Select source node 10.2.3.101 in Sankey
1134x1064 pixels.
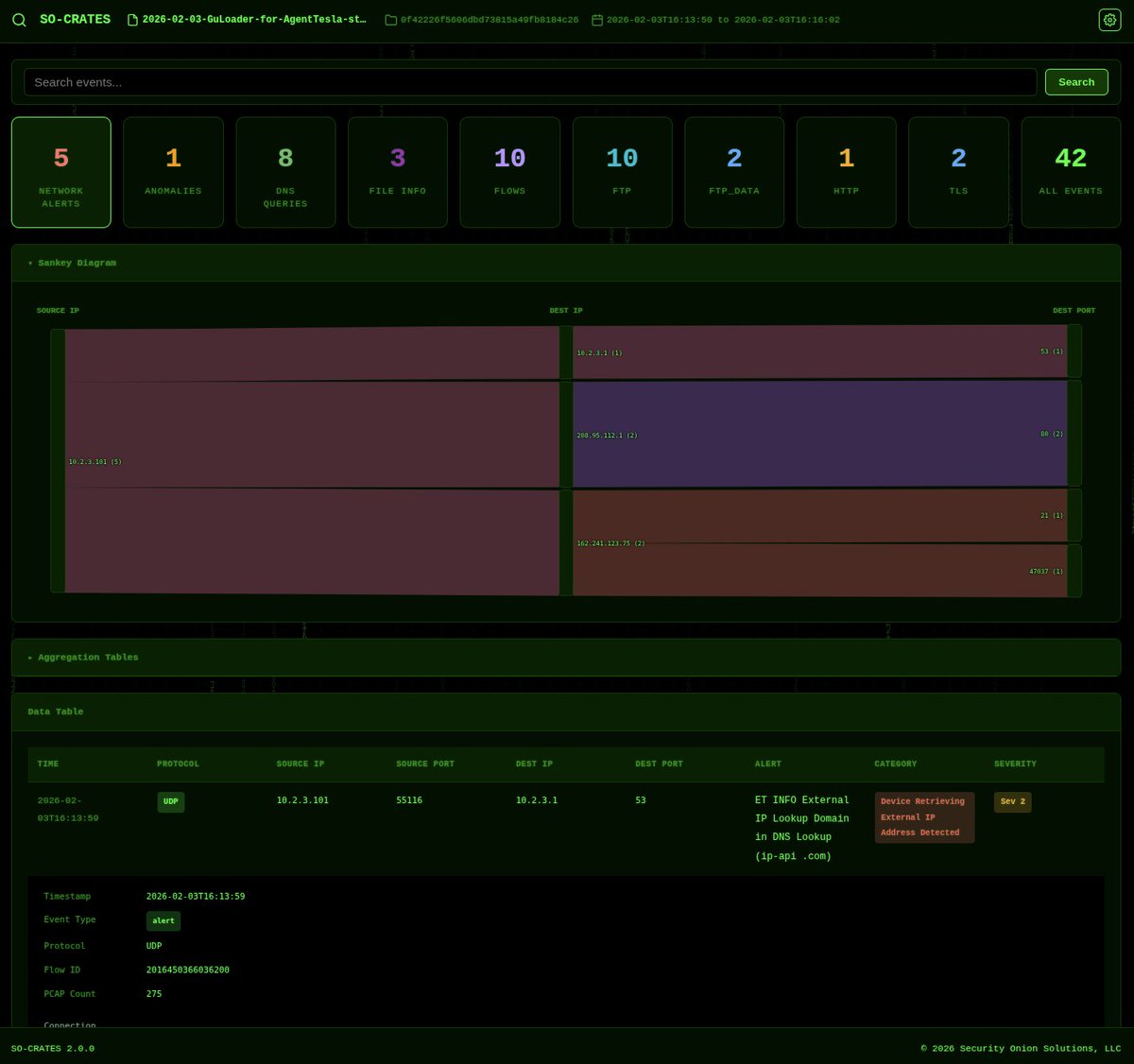(x=58, y=461)
